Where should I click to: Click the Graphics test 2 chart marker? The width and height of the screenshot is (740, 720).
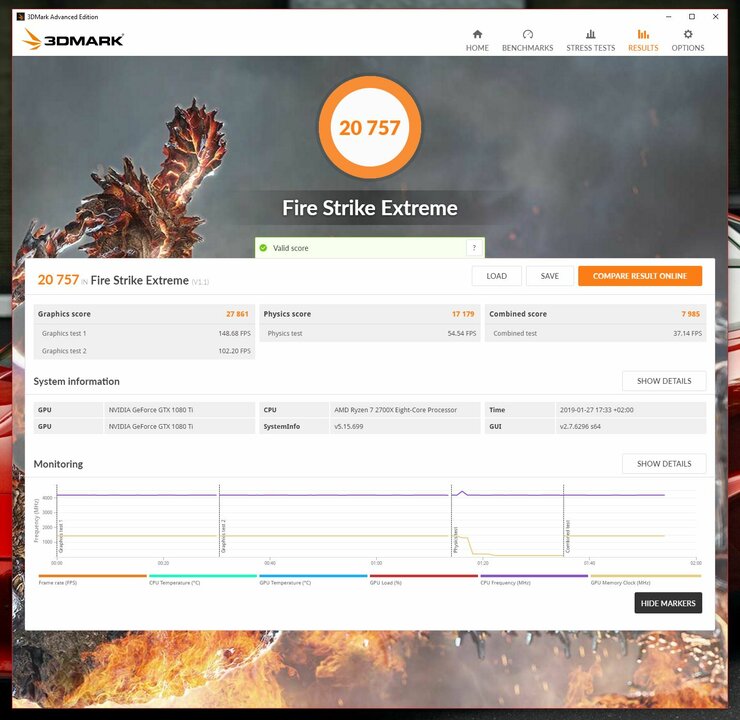click(x=224, y=536)
